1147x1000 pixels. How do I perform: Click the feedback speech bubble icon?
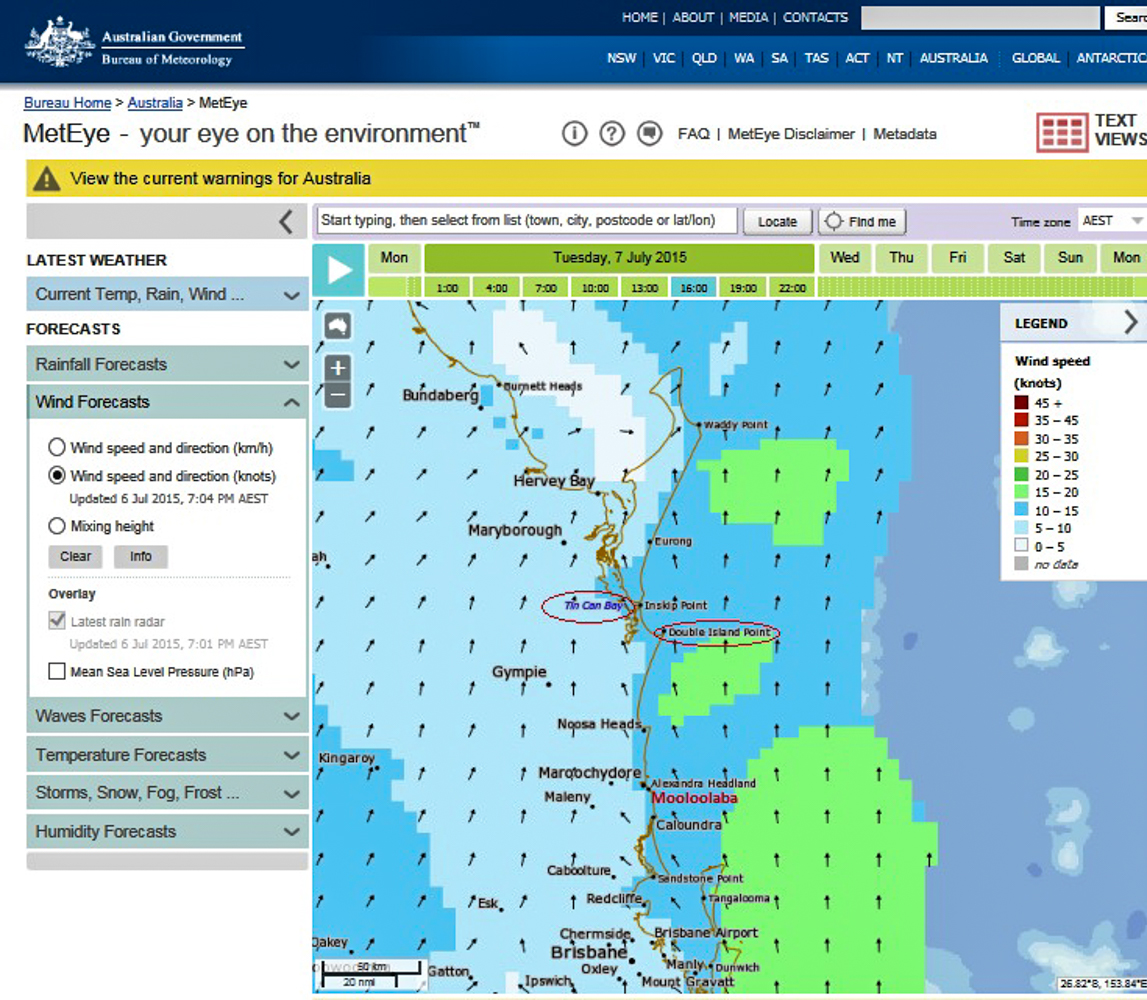(650, 133)
